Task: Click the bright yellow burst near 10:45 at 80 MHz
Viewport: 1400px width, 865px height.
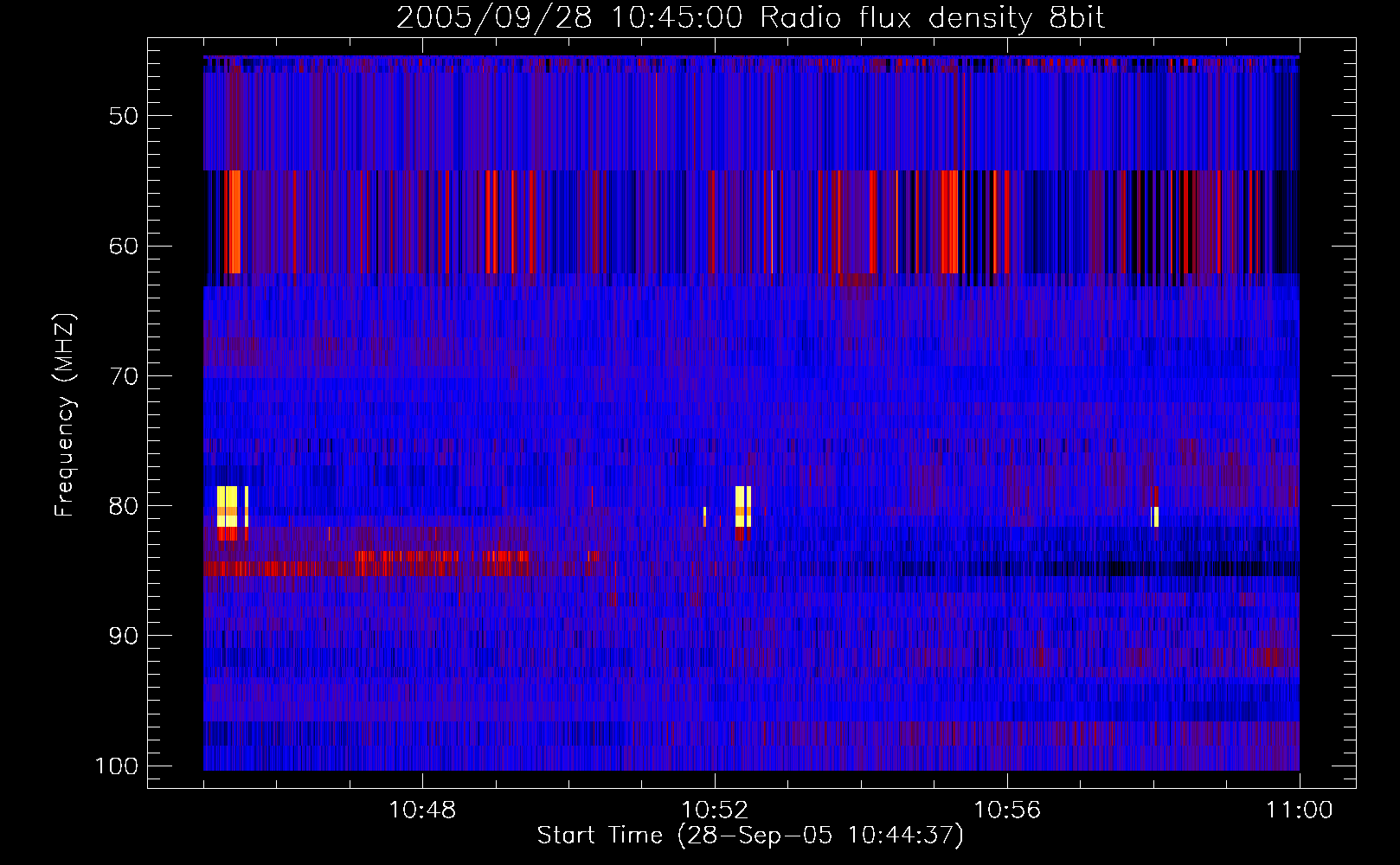Action: pyautogui.click(x=227, y=506)
